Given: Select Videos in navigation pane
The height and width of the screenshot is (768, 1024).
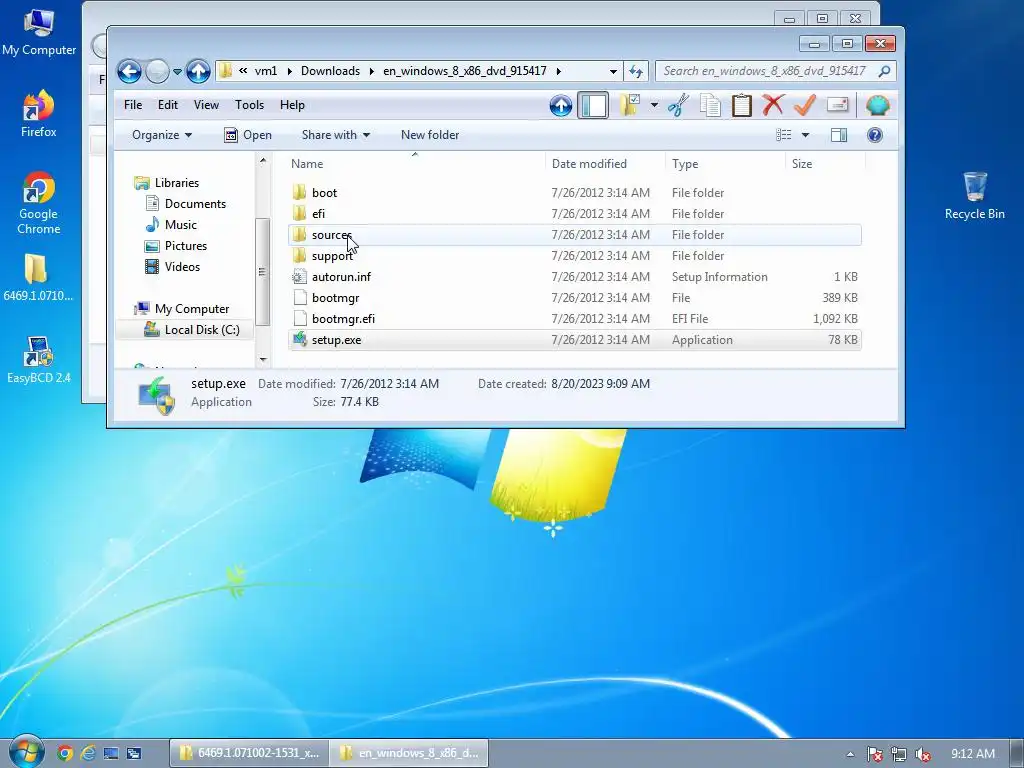Looking at the screenshot, I should [172, 266].
